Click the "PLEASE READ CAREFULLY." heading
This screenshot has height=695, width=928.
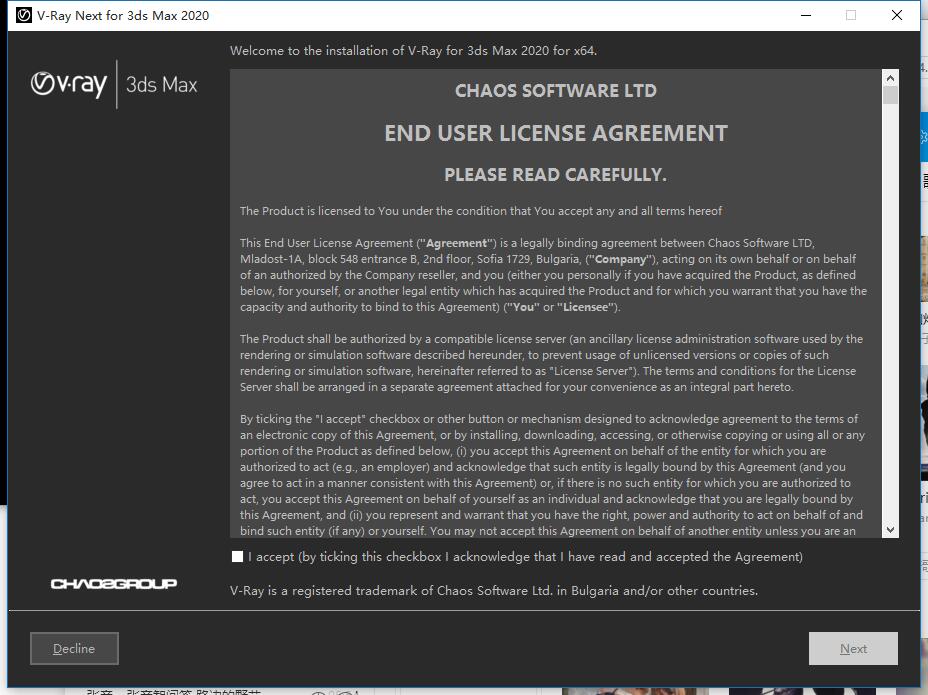pyautogui.click(x=556, y=175)
